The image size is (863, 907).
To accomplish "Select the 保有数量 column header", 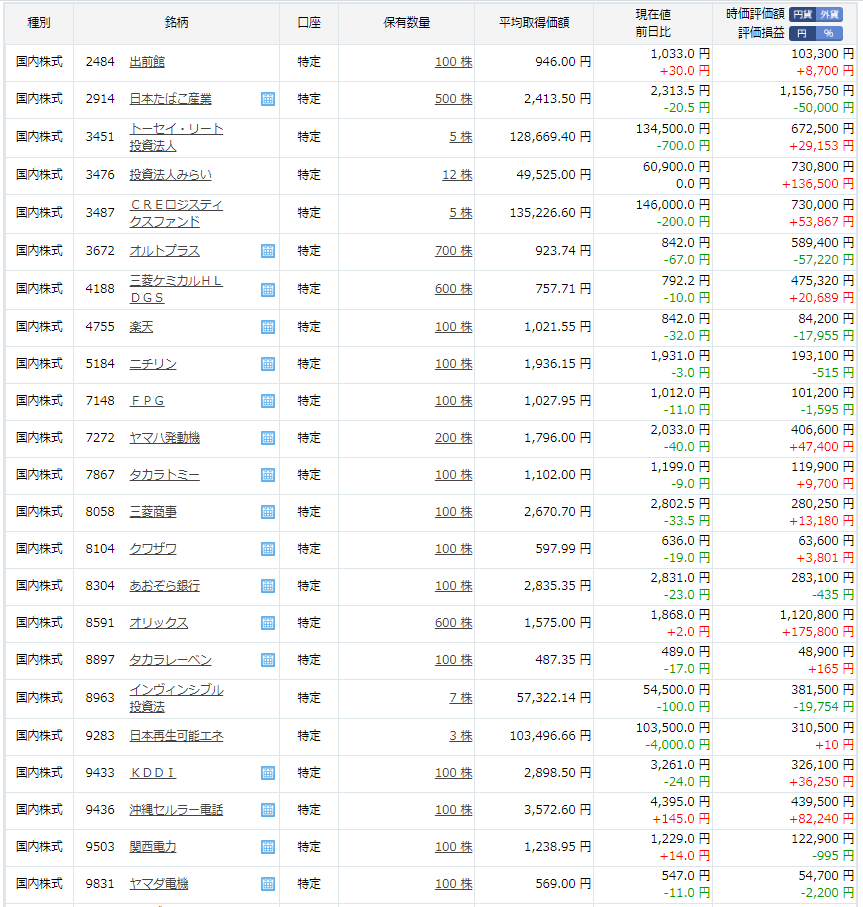I will pos(407,23).
